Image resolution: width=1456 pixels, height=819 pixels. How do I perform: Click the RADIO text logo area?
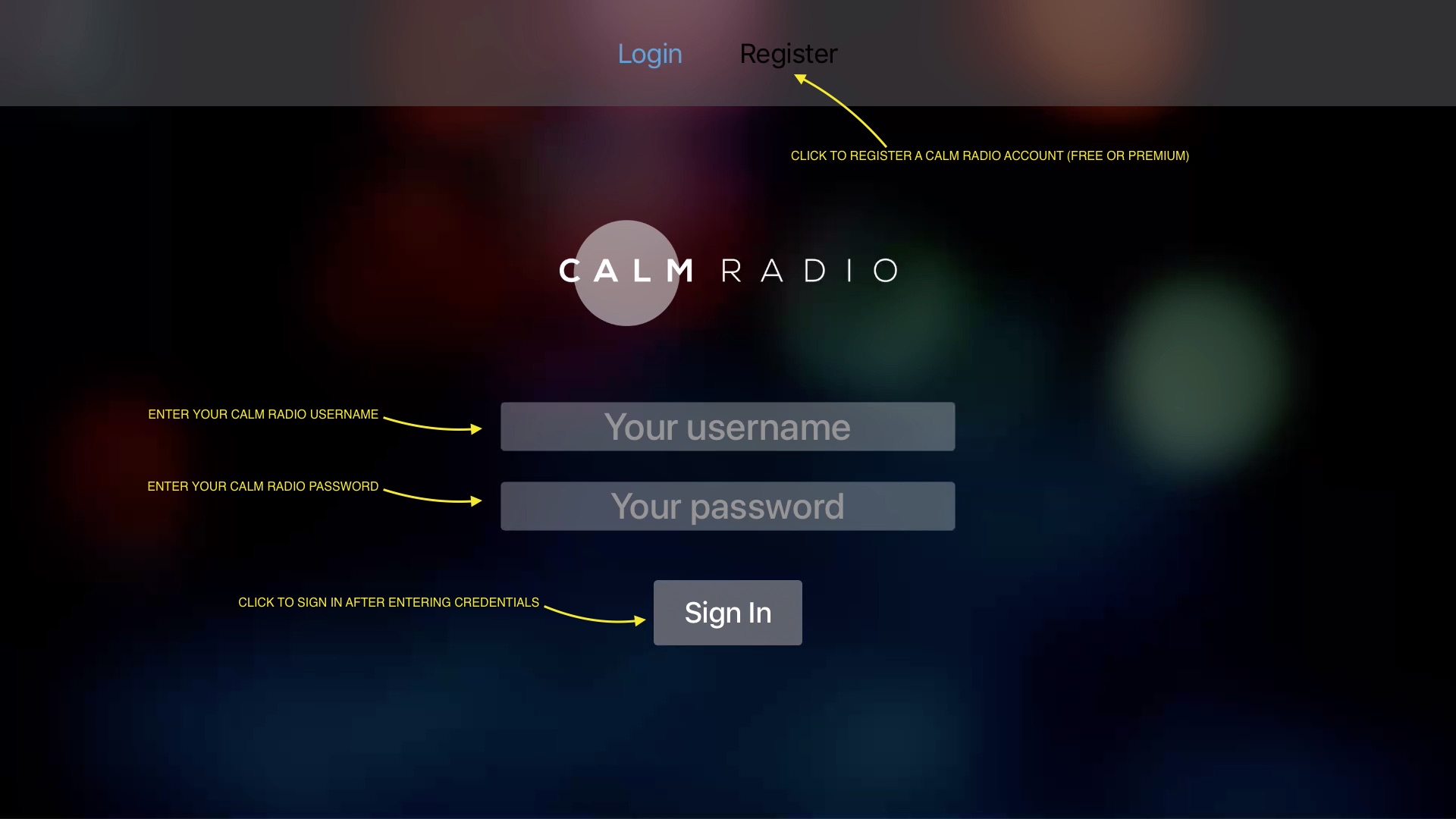pos(808,270)
